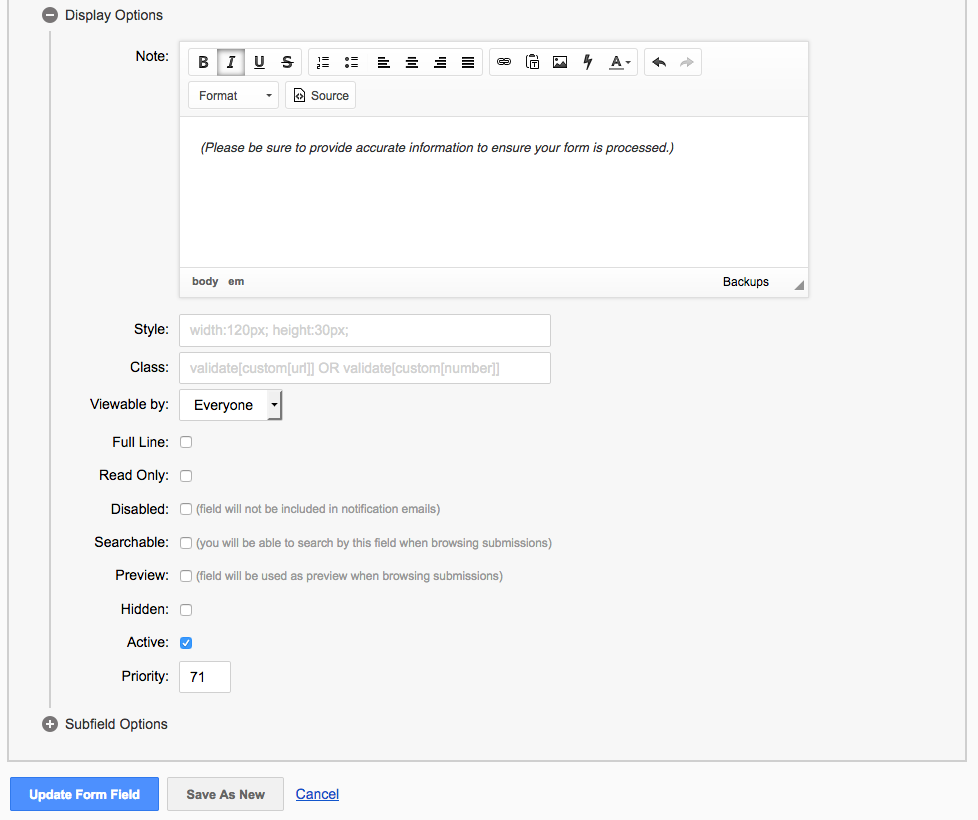Uncheck the Active checkbox
This screenshot has height=820, width=978.
pos(186,643)
